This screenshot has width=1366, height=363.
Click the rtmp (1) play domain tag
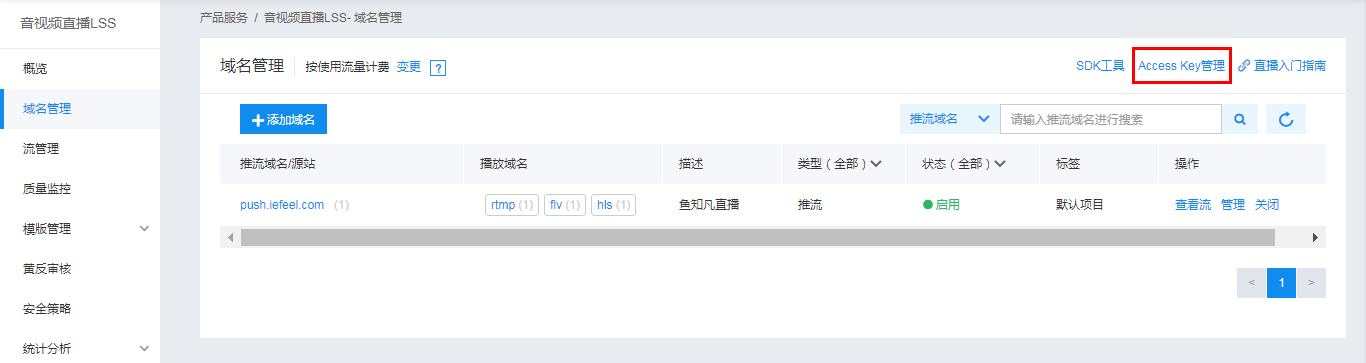512,205
